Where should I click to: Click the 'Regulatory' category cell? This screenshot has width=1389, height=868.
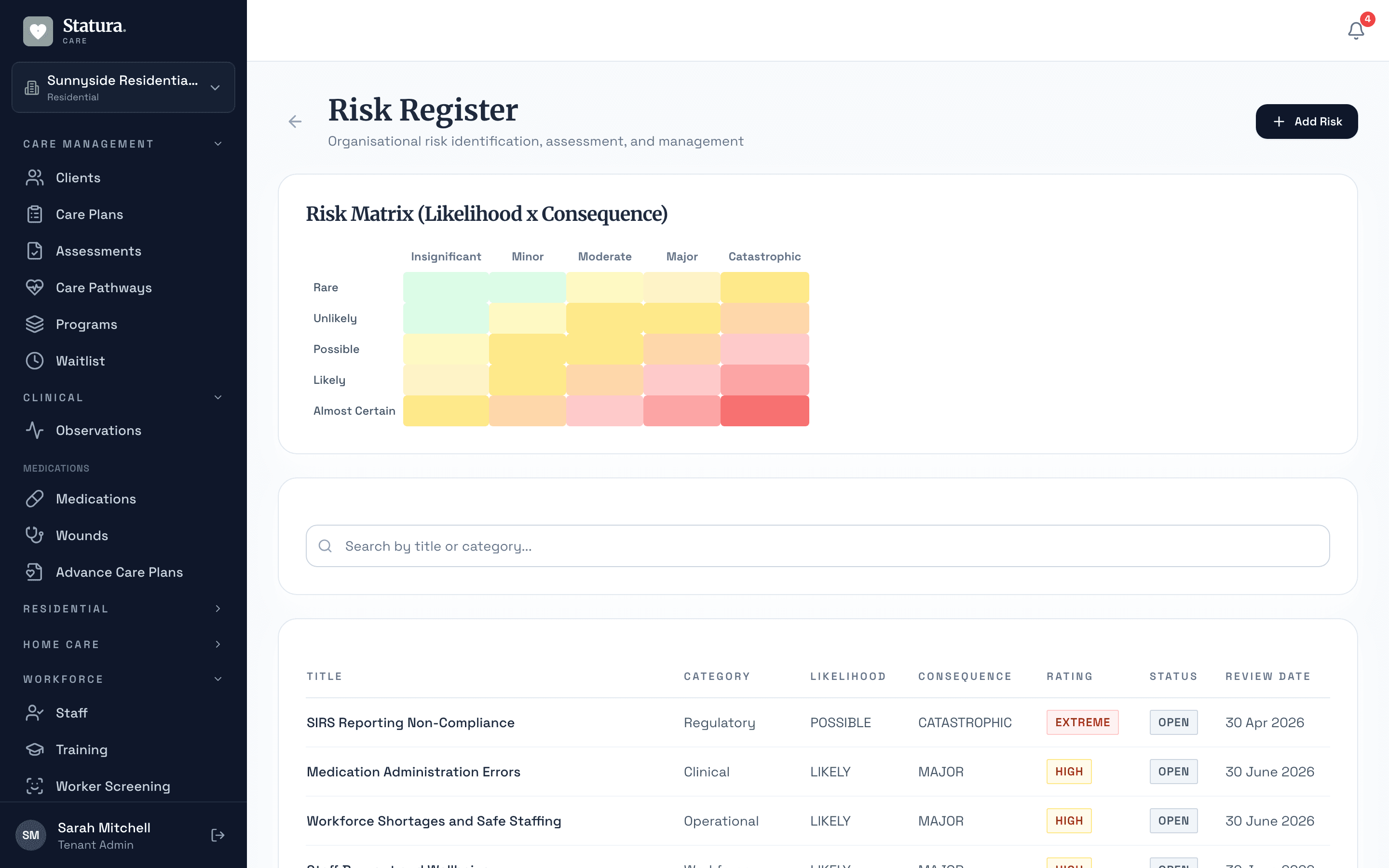[719, 723]
